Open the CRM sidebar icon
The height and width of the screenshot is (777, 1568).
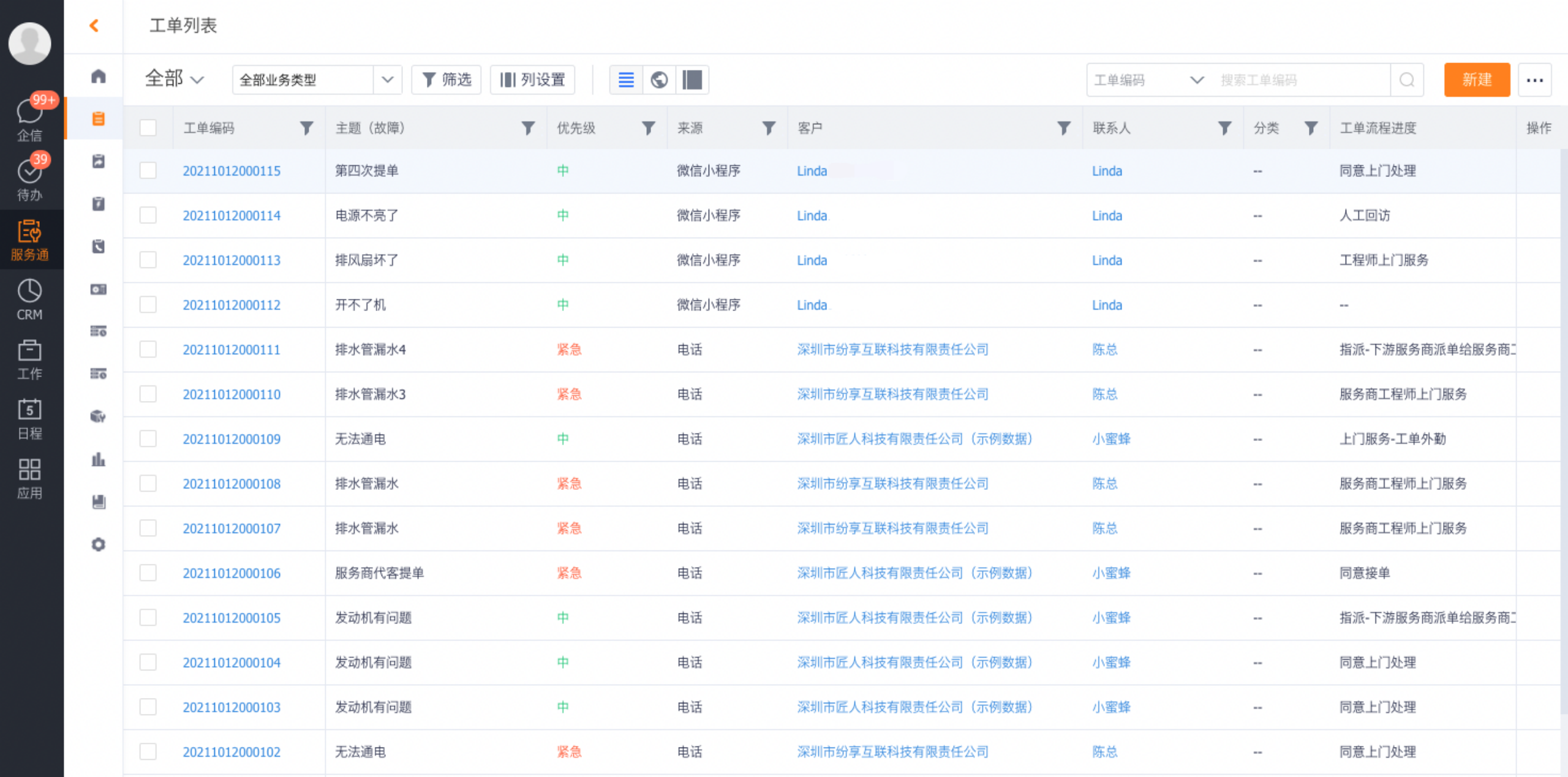[29, 300]
